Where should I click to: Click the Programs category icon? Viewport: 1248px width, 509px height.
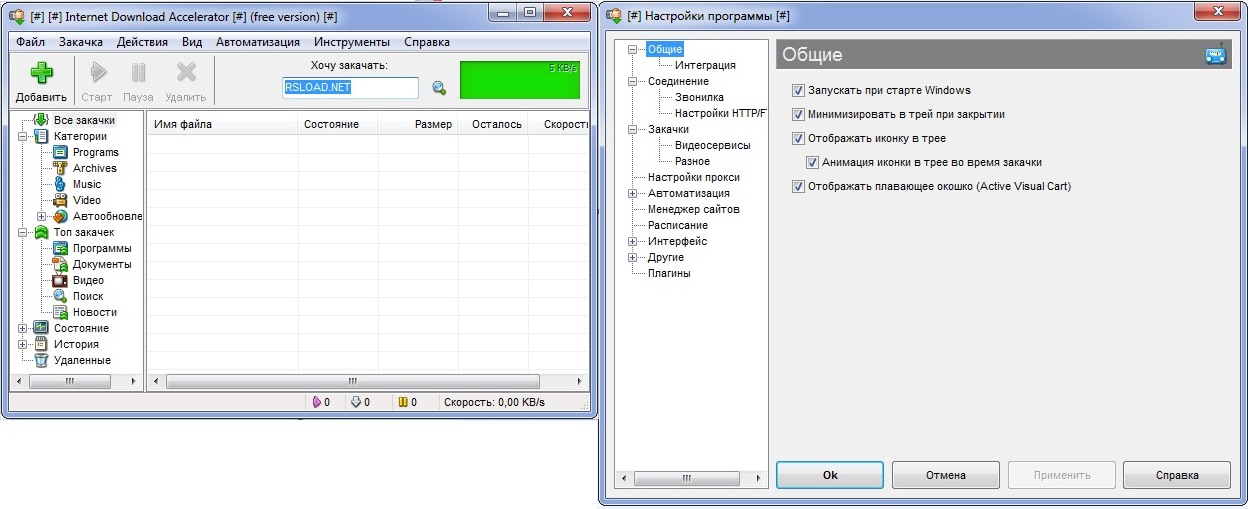point(60,152)
